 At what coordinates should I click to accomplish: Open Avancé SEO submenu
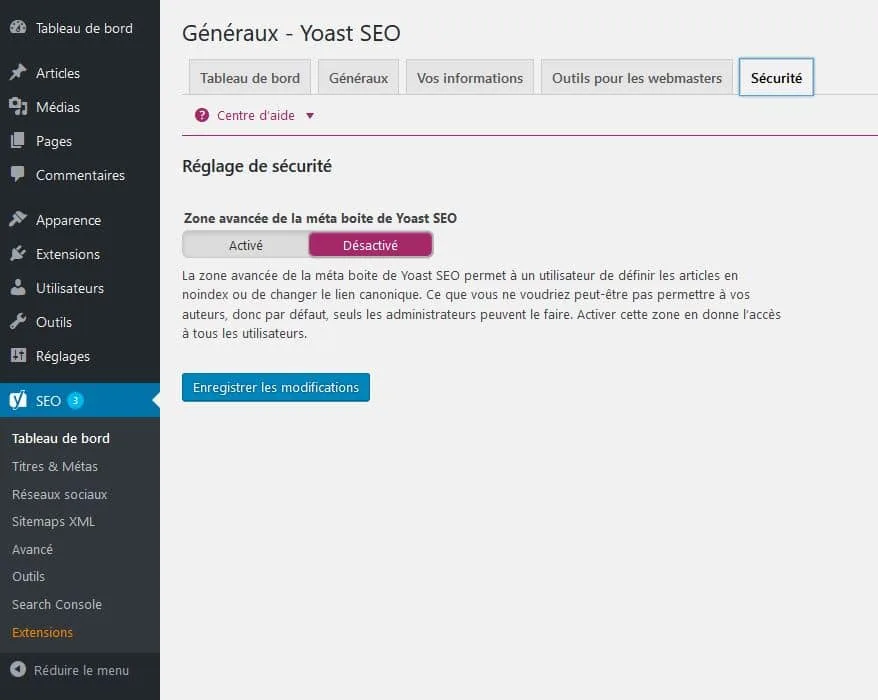32,549
